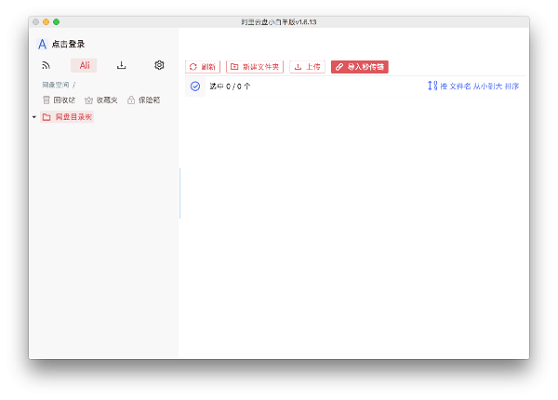This screenshot has width=558, height=400.
Task: Collapse the 网盘目录树 tree arrow
Action: tap(34, 117)
